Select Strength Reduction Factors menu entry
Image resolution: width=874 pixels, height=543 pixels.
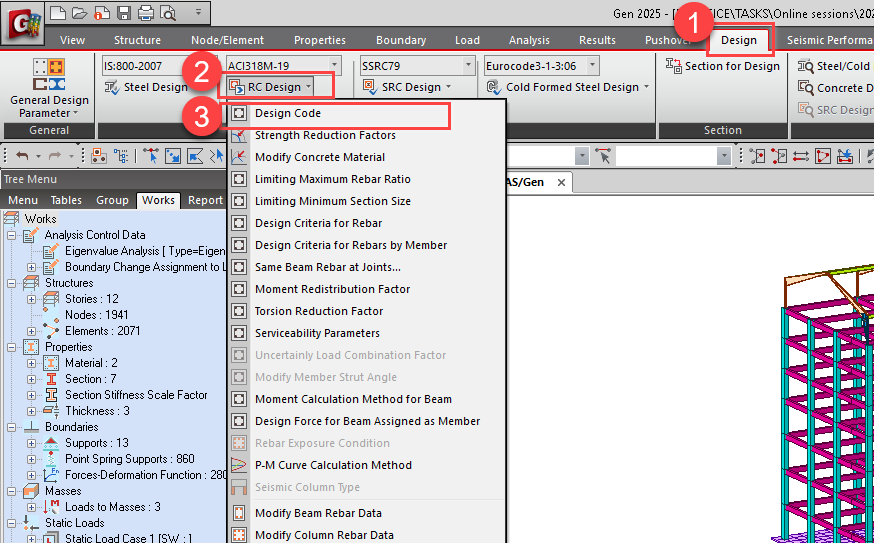[x=368, y=135]
